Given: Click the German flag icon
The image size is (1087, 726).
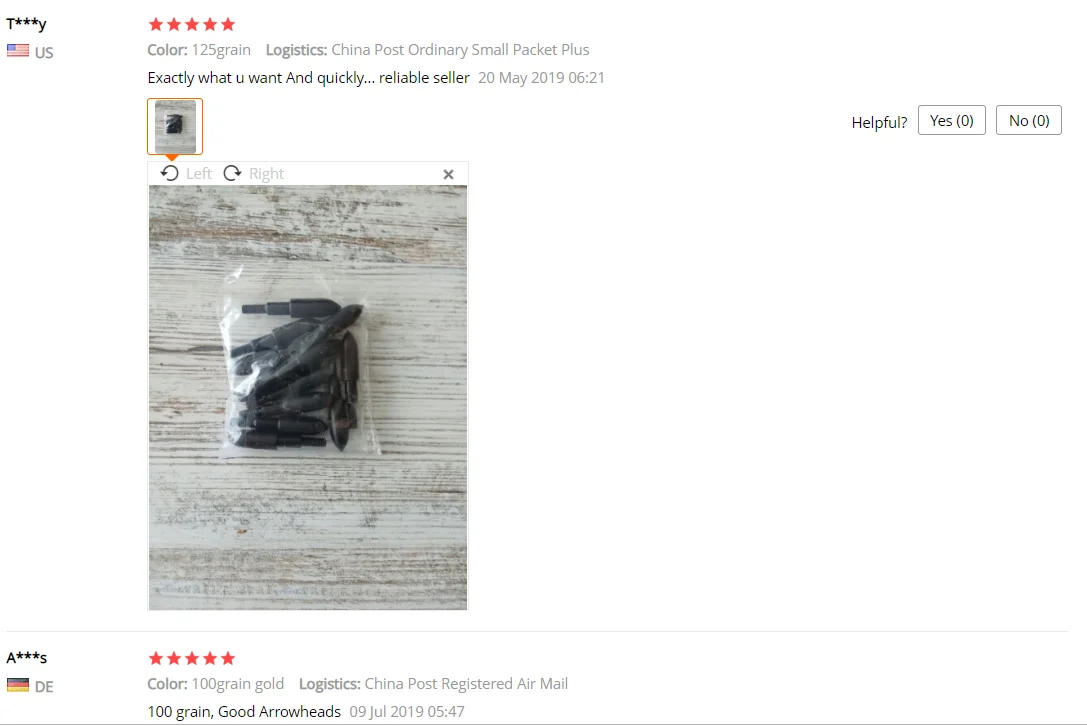Looking at the screenshot, I should tap(18, 685).
